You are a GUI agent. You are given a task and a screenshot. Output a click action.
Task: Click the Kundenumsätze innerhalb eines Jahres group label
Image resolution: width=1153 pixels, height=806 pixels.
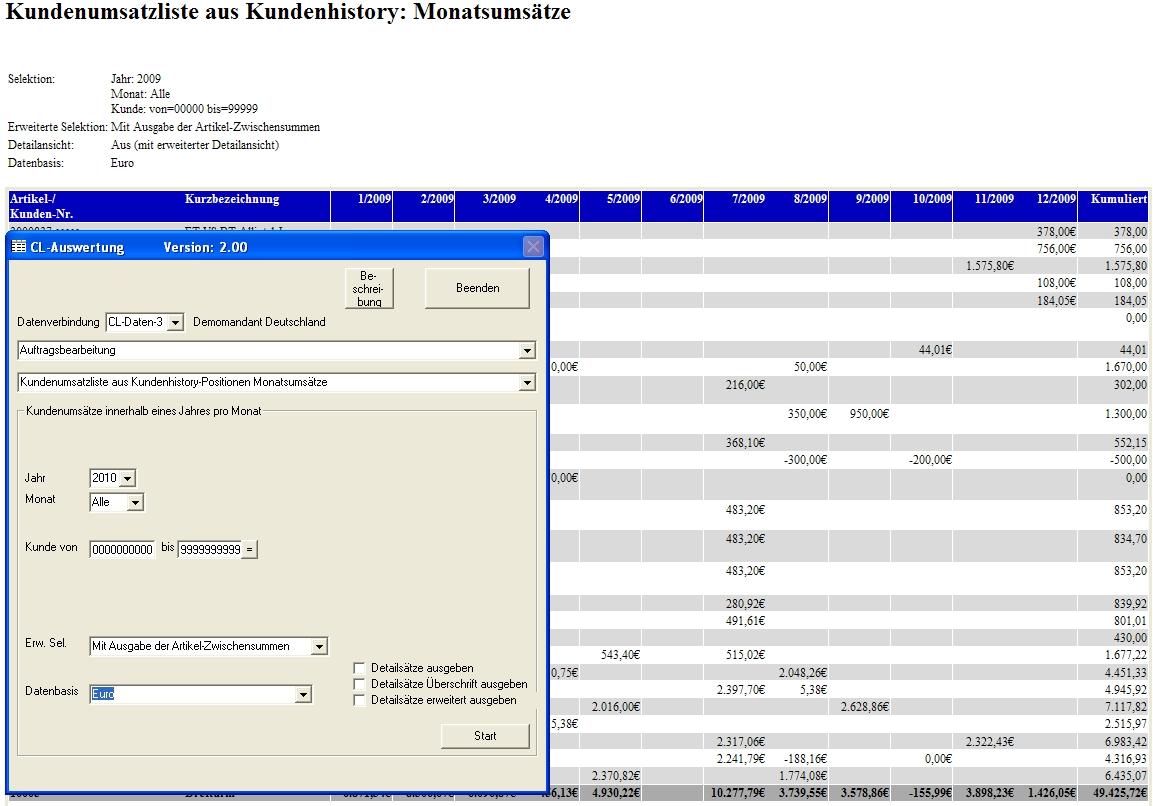click(143, 411)
